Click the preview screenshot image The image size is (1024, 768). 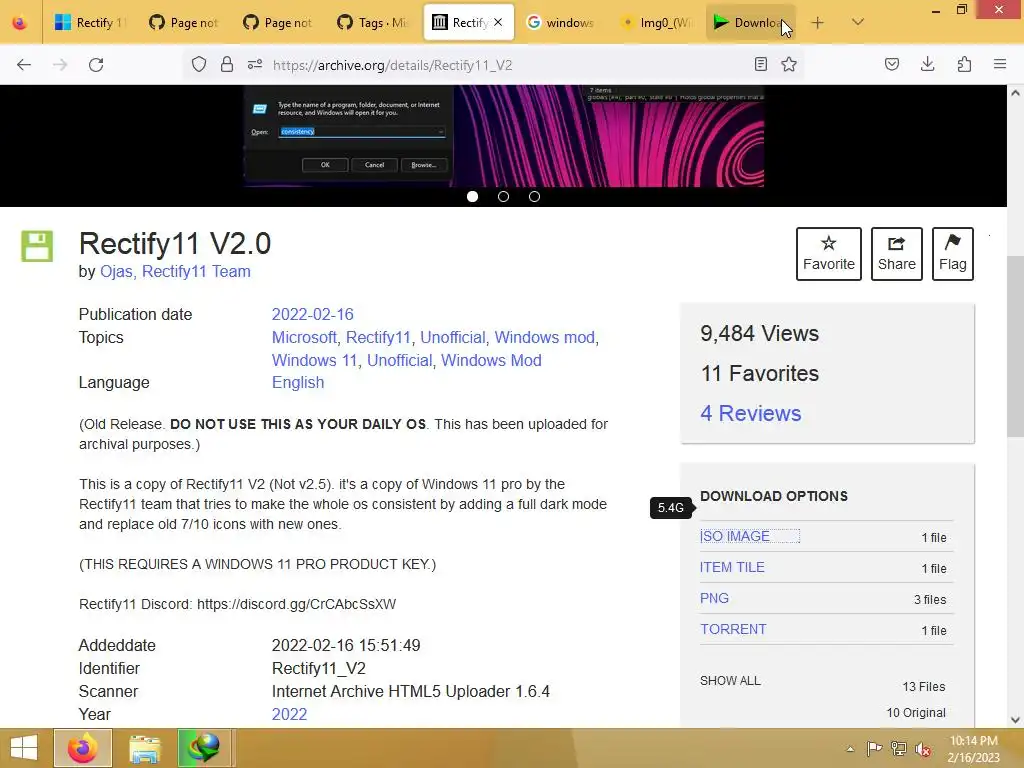click(x=504, y=136)
